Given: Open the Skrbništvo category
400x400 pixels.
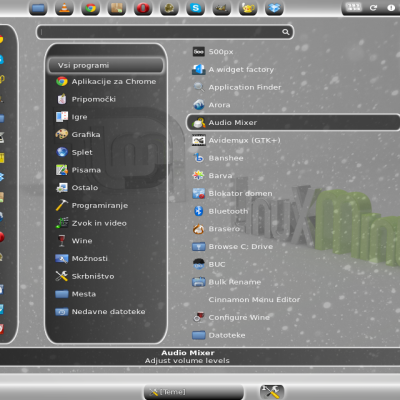Looking at the screenshot, I should (x=85, y=276).
